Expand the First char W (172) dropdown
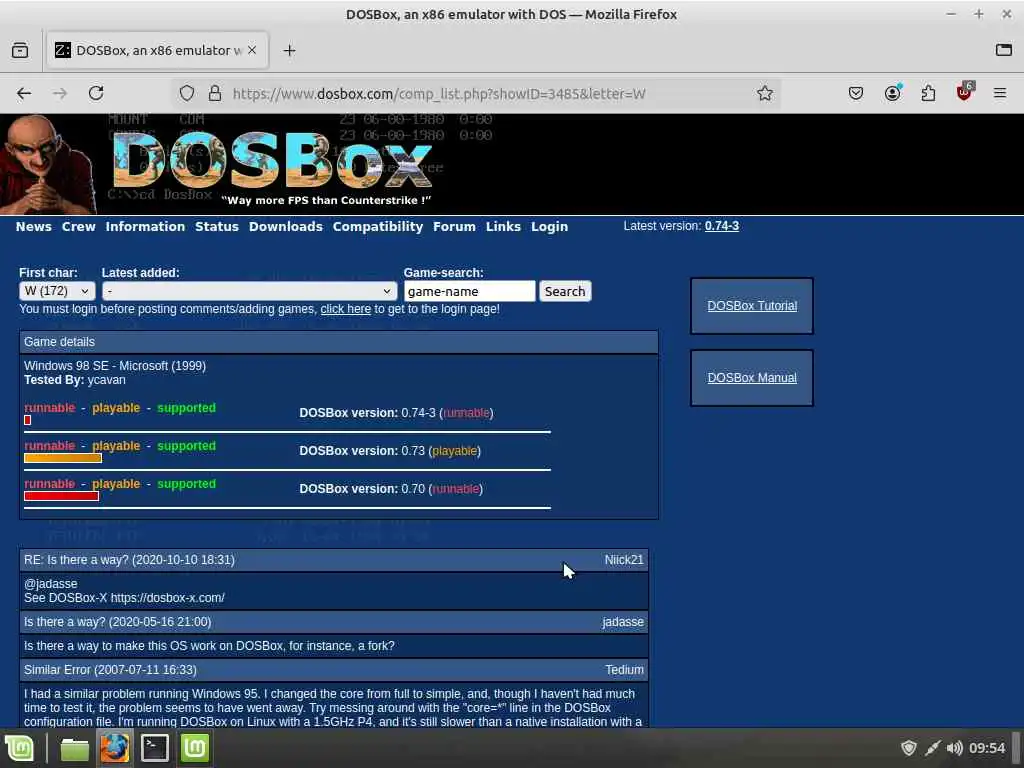Viewport: 1024px width, 768px height. (57, 291)
